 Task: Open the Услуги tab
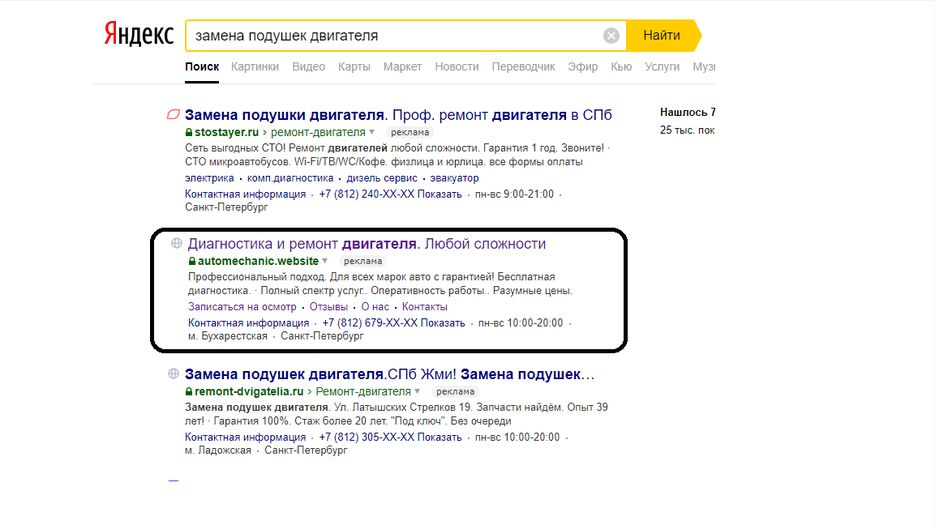pyautogui.click(x=662, y=67)
